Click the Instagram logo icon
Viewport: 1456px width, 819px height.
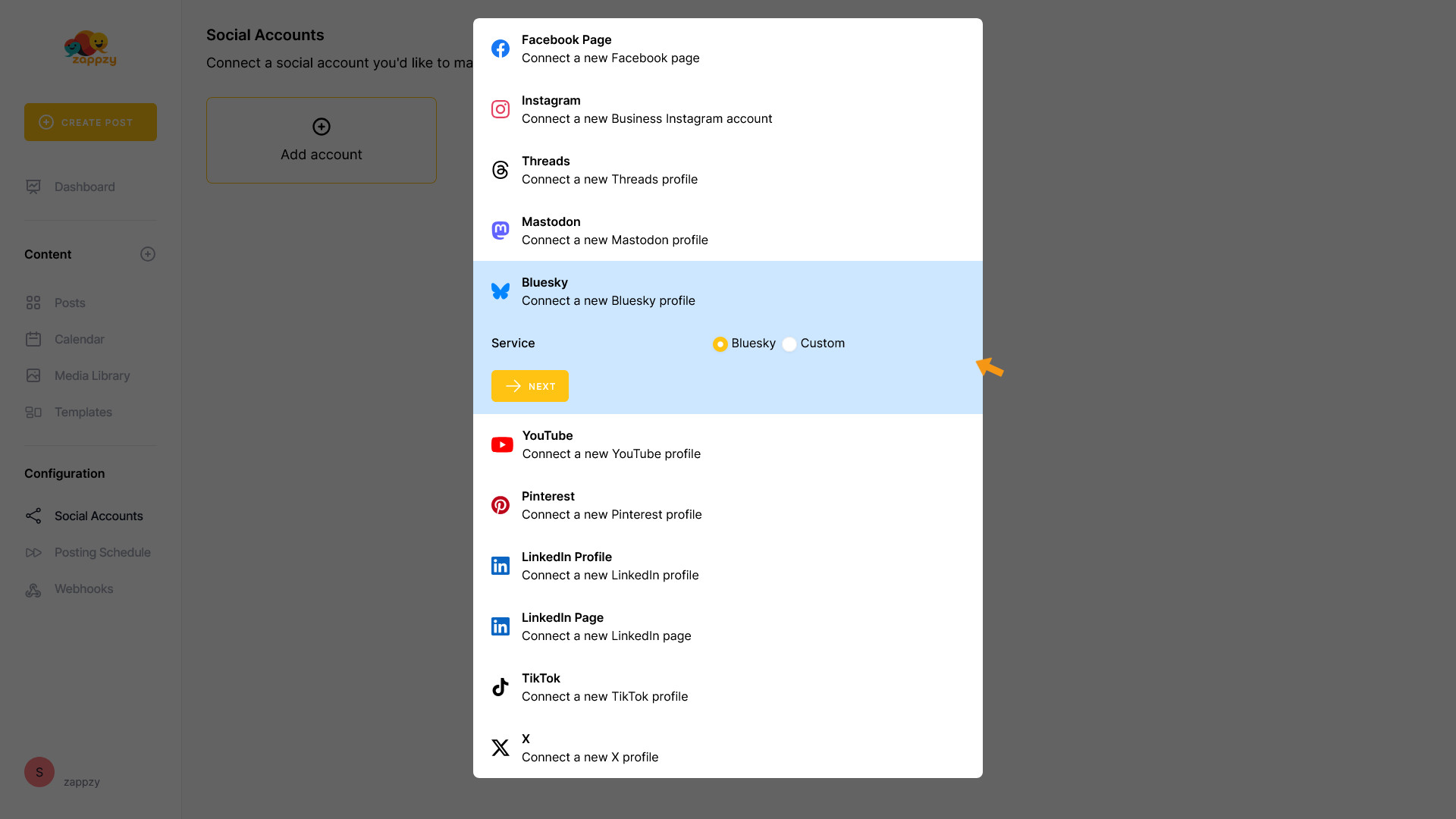coord(500,109)
